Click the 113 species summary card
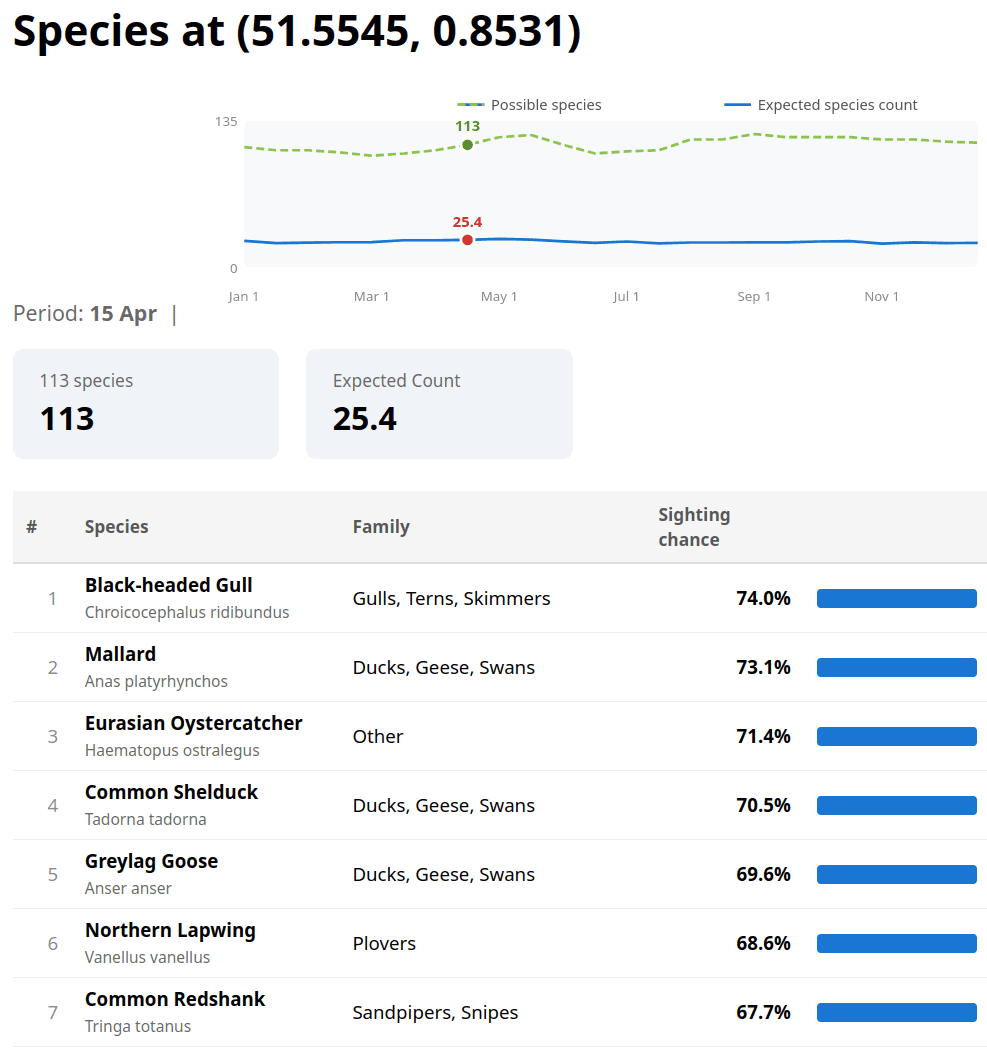Viewport: 987px width, 1049px height. (145, 404)
